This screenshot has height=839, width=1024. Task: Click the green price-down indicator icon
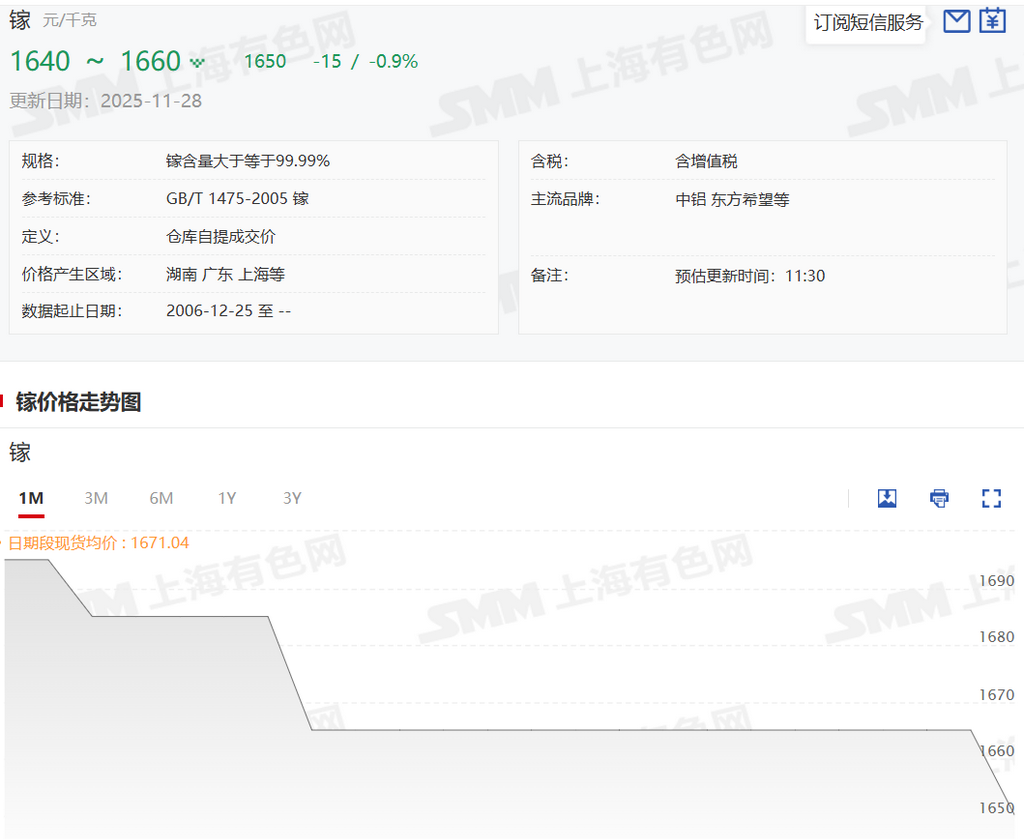coord(197,62)
